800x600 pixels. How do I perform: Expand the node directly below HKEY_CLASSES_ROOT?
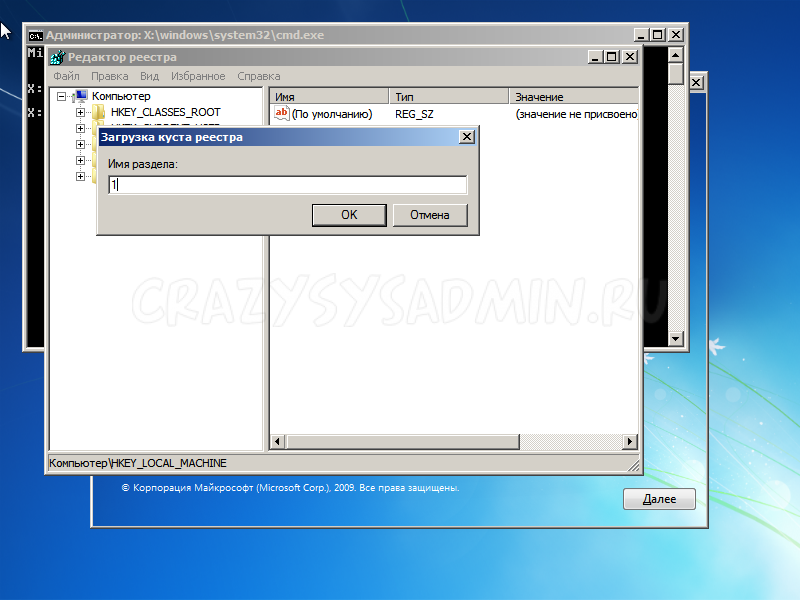tap(81, 129)
